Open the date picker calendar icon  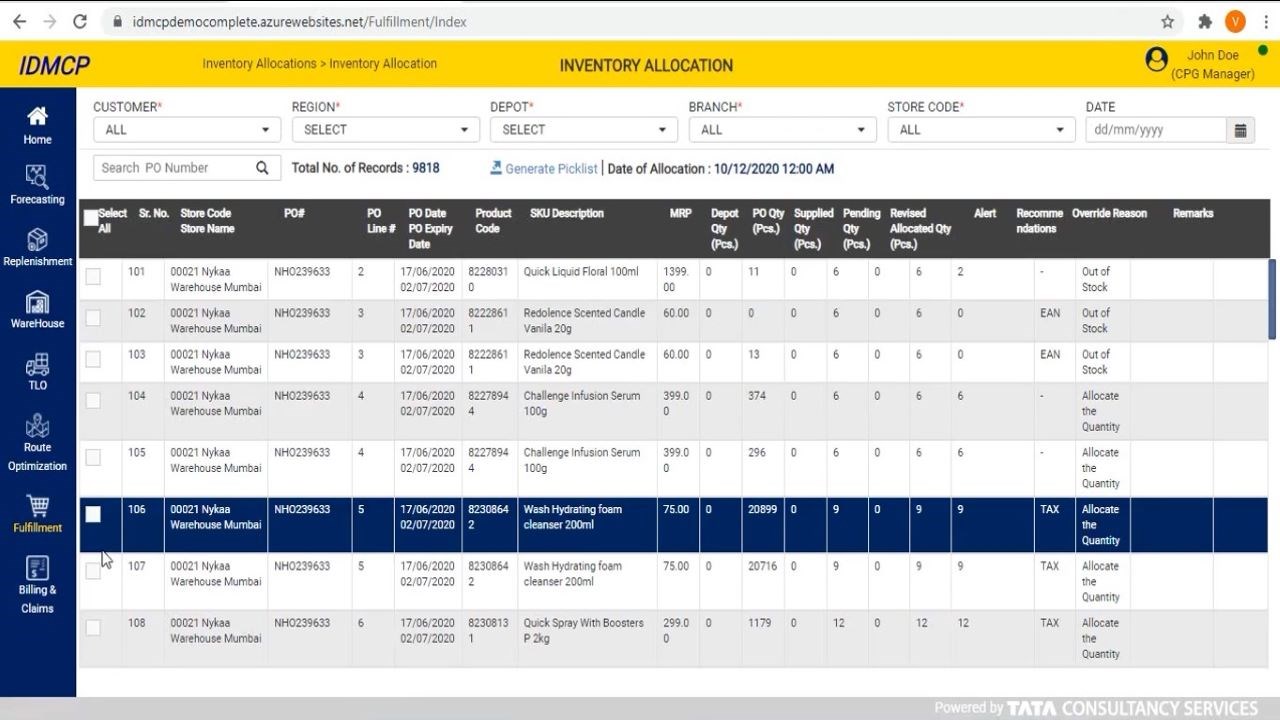[x=1240, y=130]
